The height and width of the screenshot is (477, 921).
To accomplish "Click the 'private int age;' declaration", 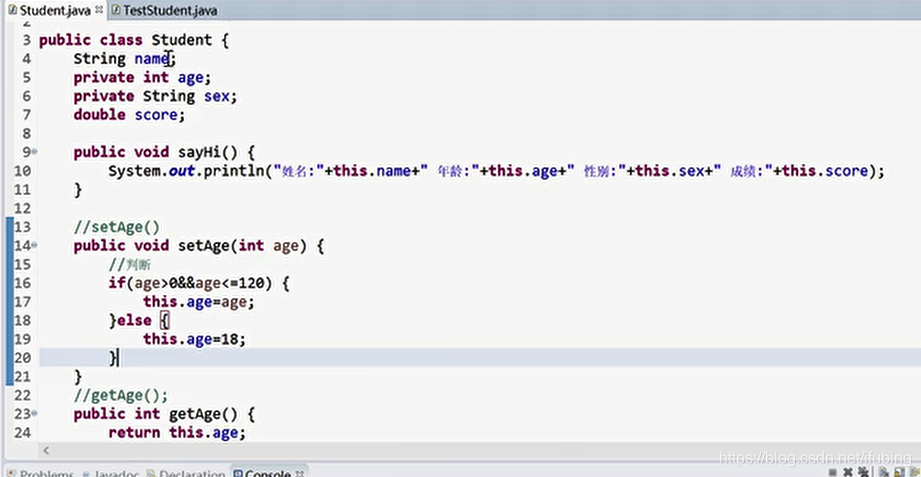I will click(142, 78).
